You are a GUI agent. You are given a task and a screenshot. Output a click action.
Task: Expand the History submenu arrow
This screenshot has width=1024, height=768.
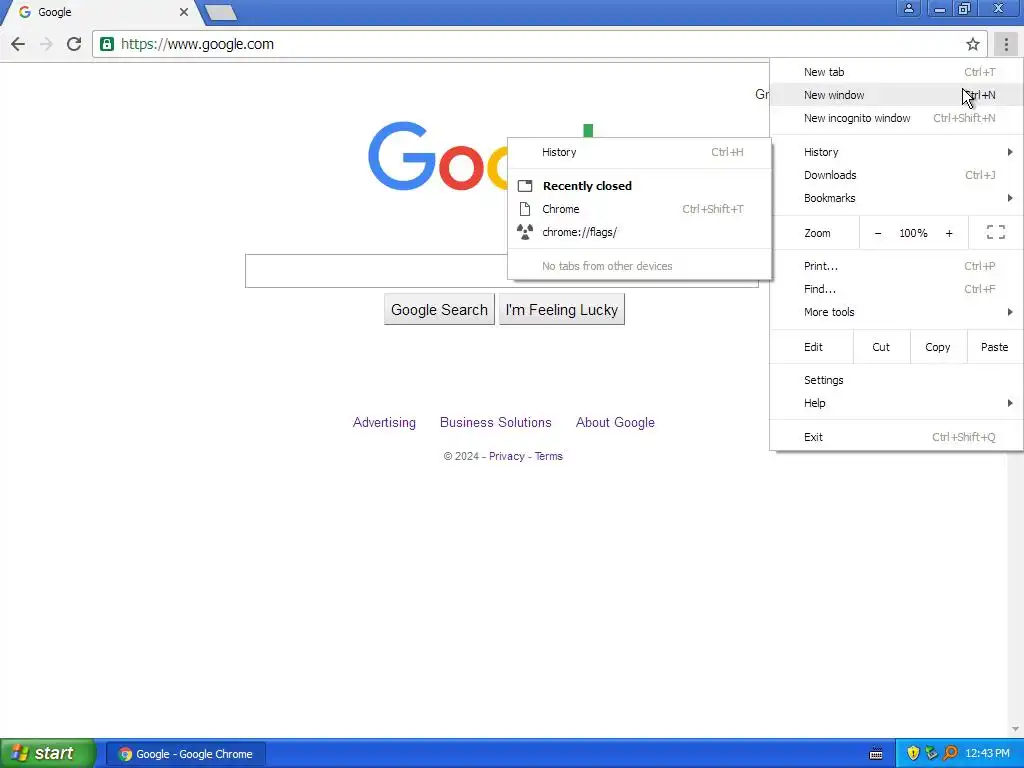(1010, 152)
